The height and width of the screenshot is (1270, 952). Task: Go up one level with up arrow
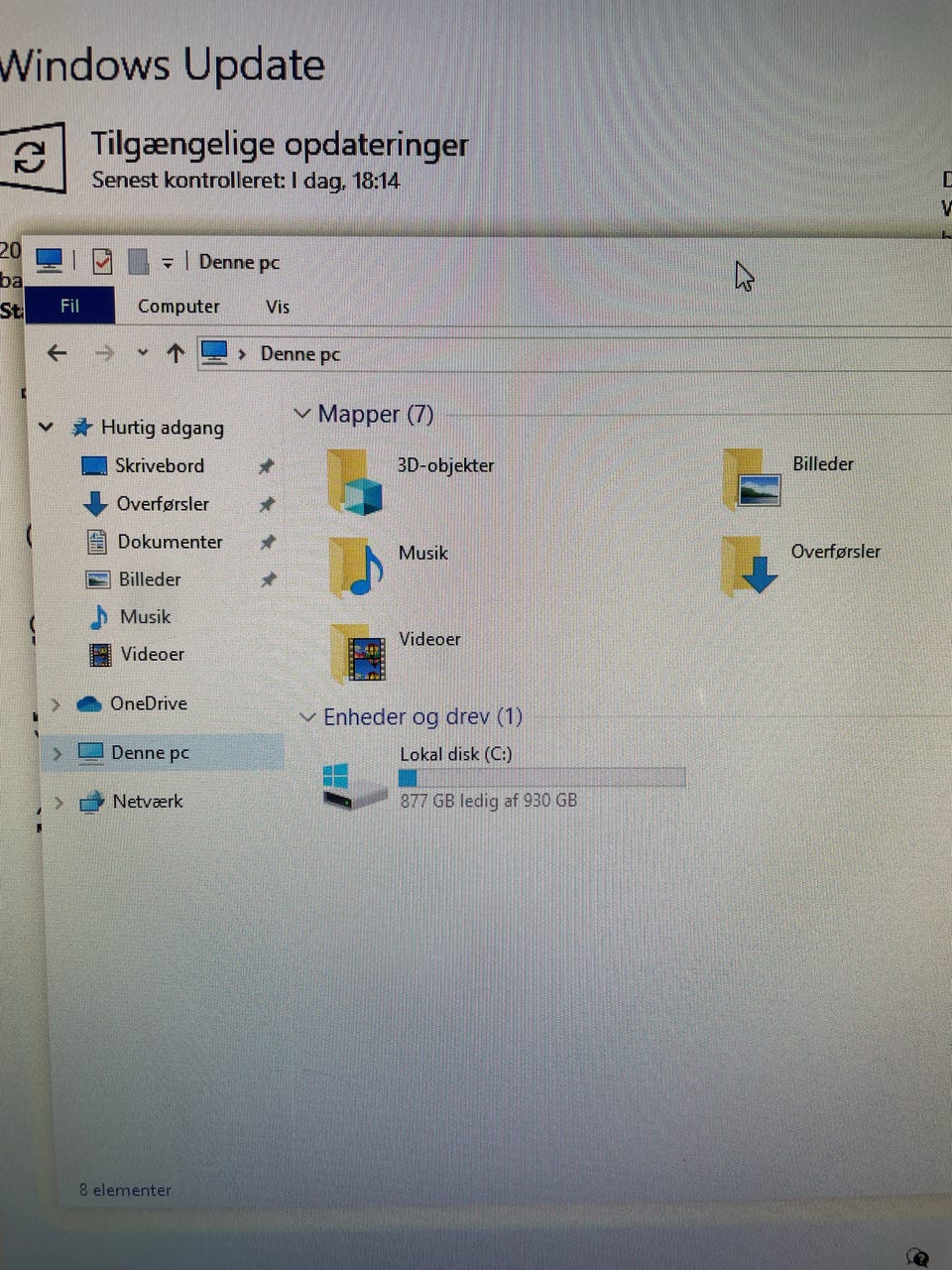[176, 352]
